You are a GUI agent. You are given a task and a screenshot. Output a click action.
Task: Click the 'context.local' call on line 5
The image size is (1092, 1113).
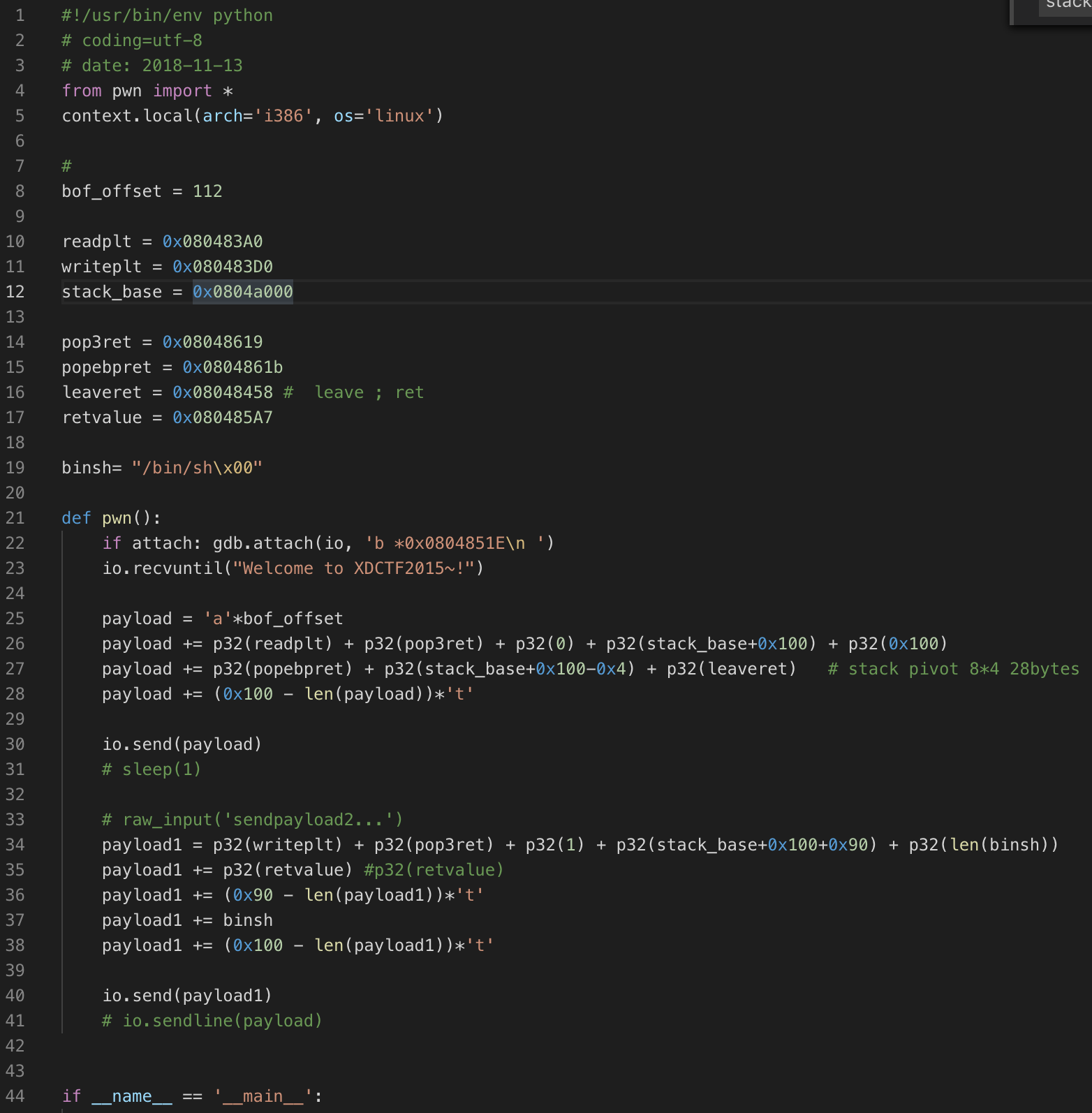click(126, 116)
